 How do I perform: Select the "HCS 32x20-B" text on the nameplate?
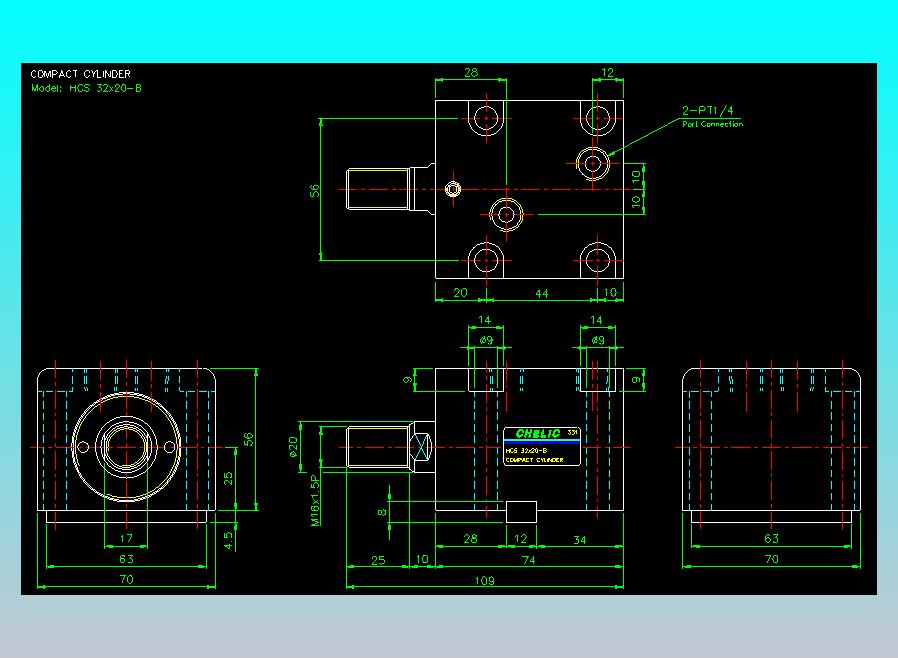coord(526,451)
